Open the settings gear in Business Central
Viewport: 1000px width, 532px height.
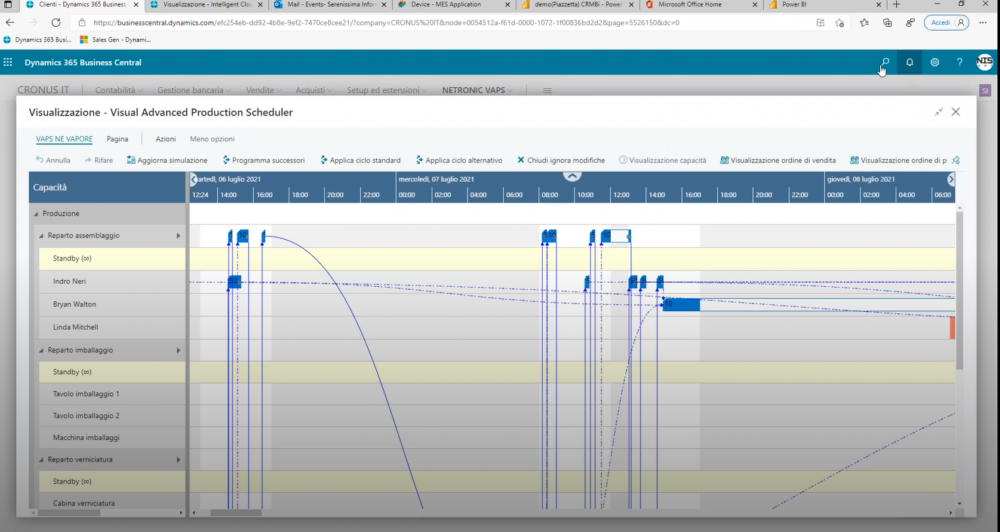pyautogui.click(x=934, y=63)
